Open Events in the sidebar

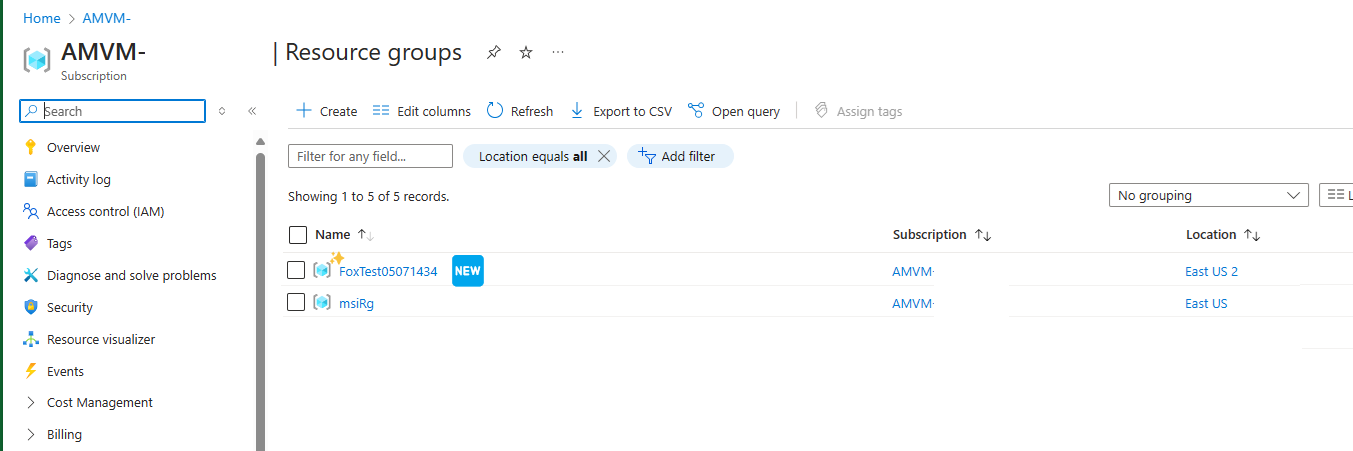65,371
